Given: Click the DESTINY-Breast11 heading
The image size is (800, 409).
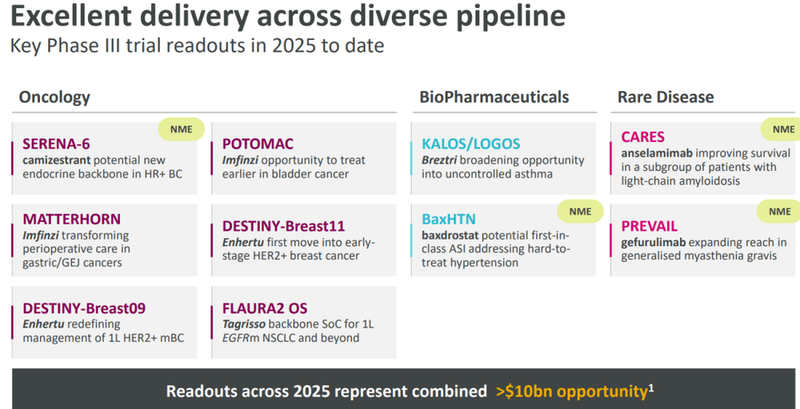Looking at the screenshot, I should point(284,226).
